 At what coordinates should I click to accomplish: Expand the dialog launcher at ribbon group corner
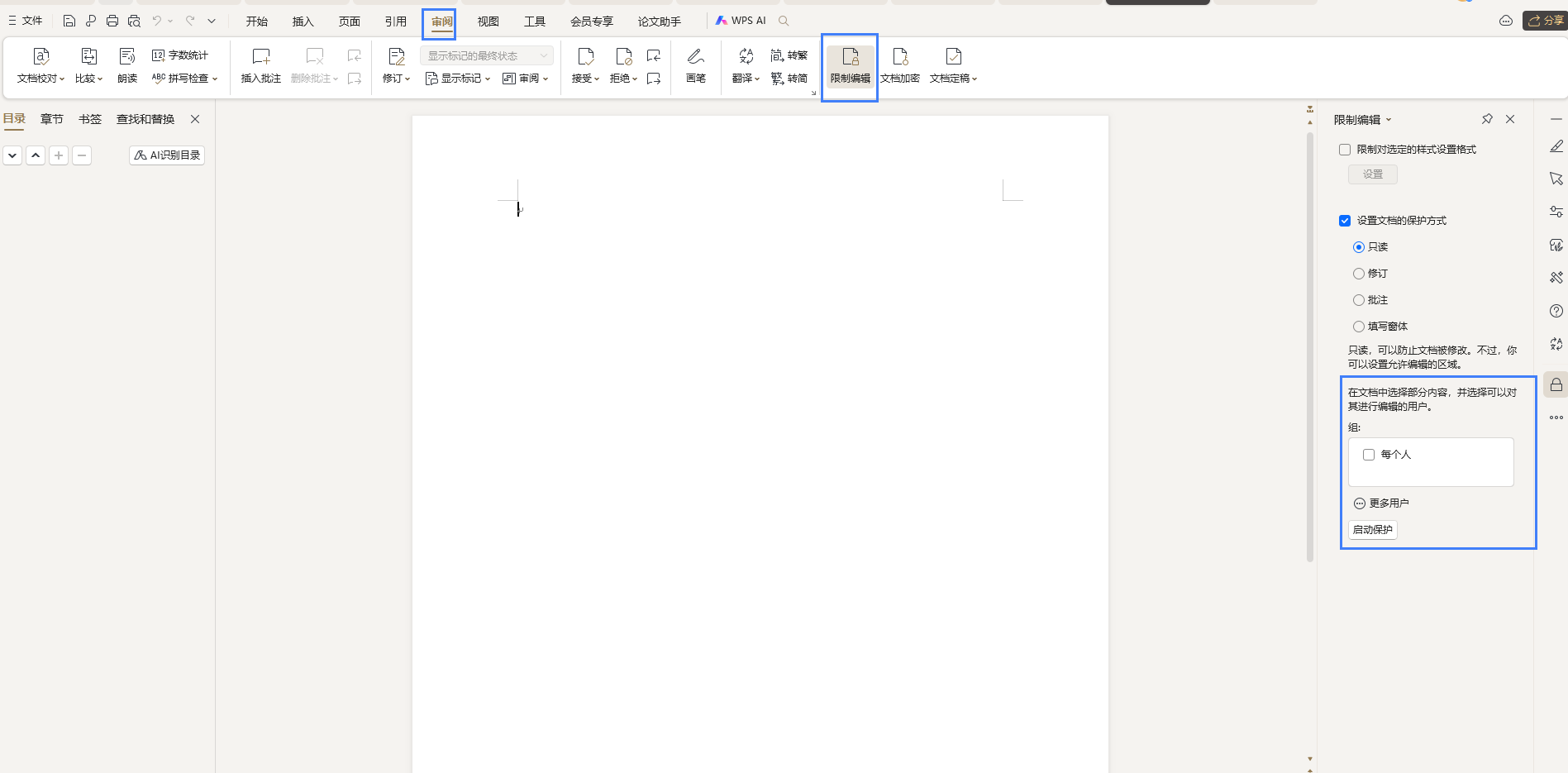pyautogui.click(x=814, y=93)
